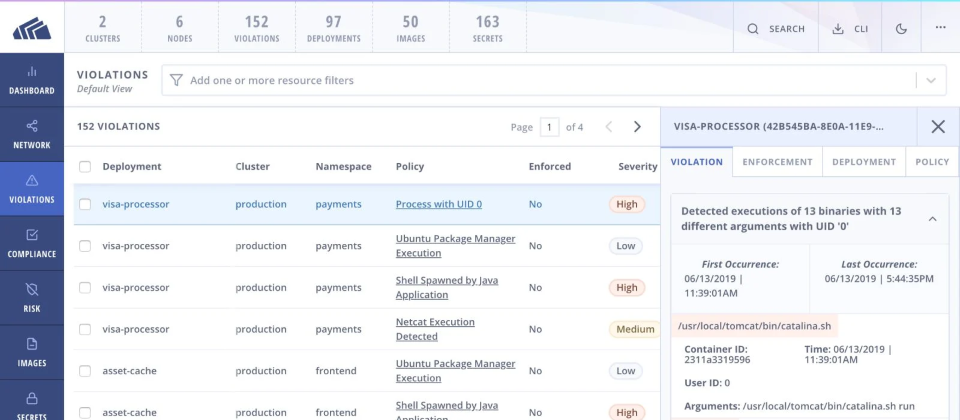This screenshot has height=420, width=960.
Task: Click the 152 Violations summary counter
Action: point(257,28)
